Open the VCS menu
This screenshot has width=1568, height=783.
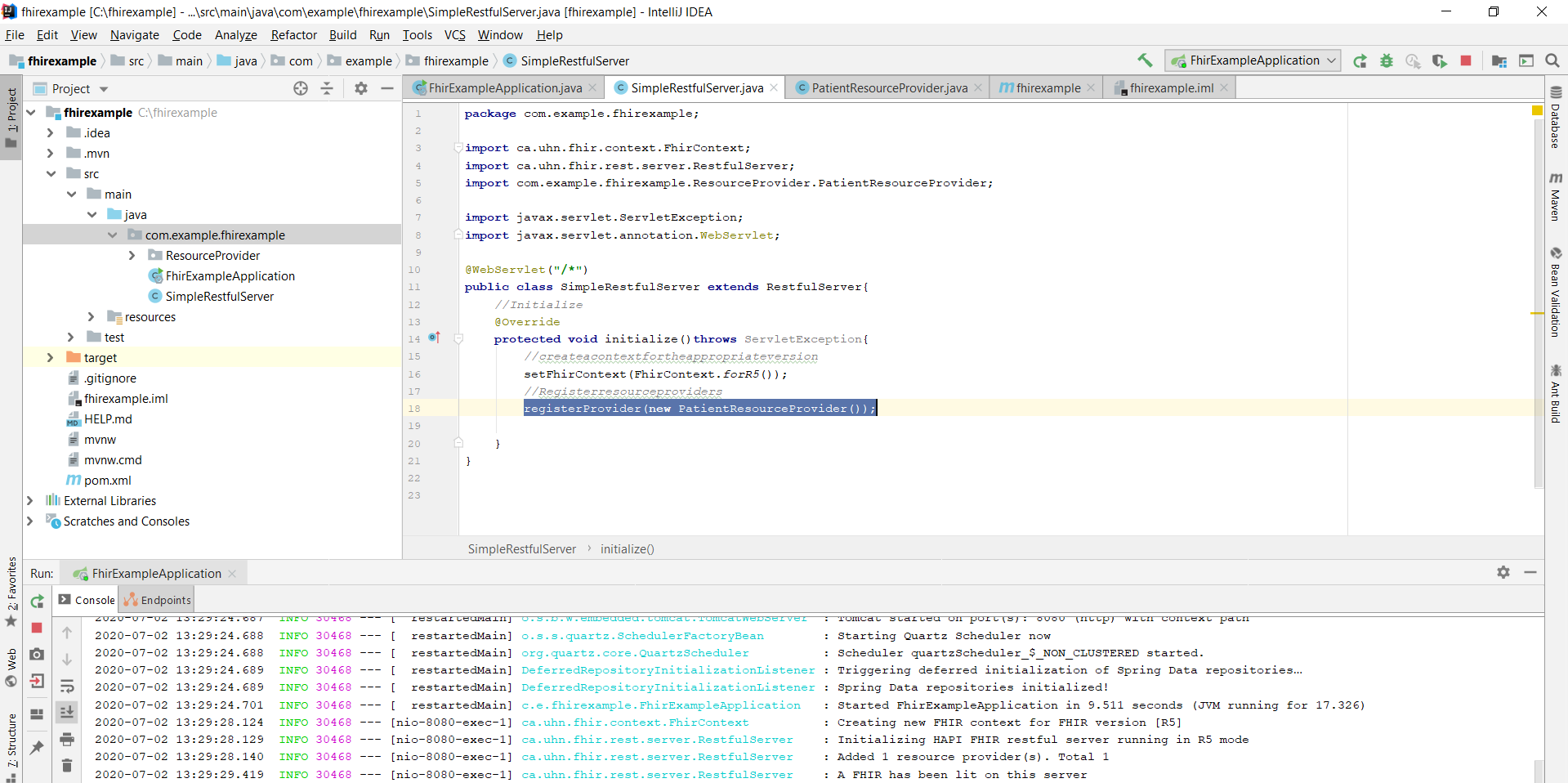click(455, 35)
